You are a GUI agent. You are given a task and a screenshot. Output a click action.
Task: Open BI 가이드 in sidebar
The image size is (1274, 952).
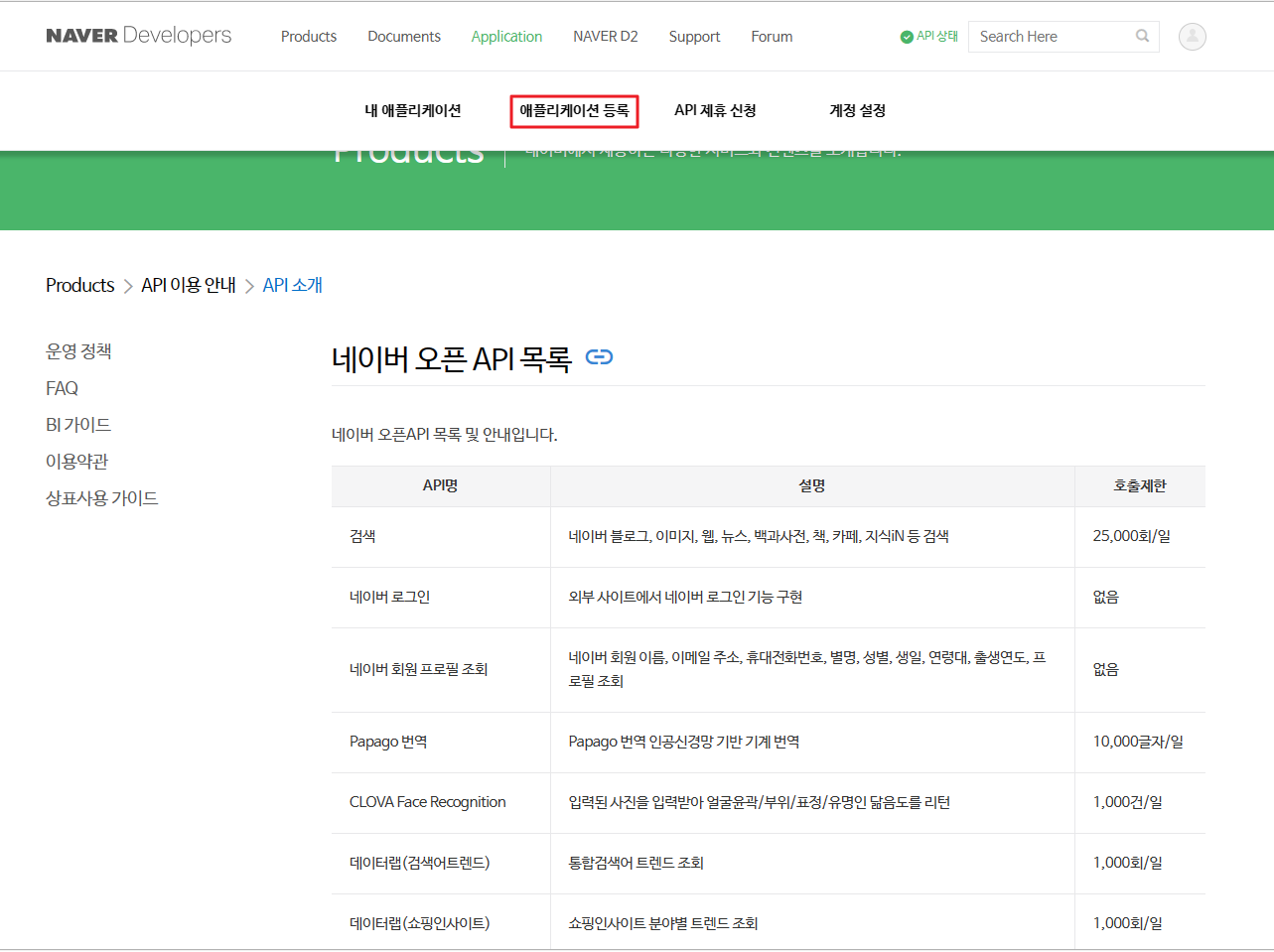click(x=78, y=425)
